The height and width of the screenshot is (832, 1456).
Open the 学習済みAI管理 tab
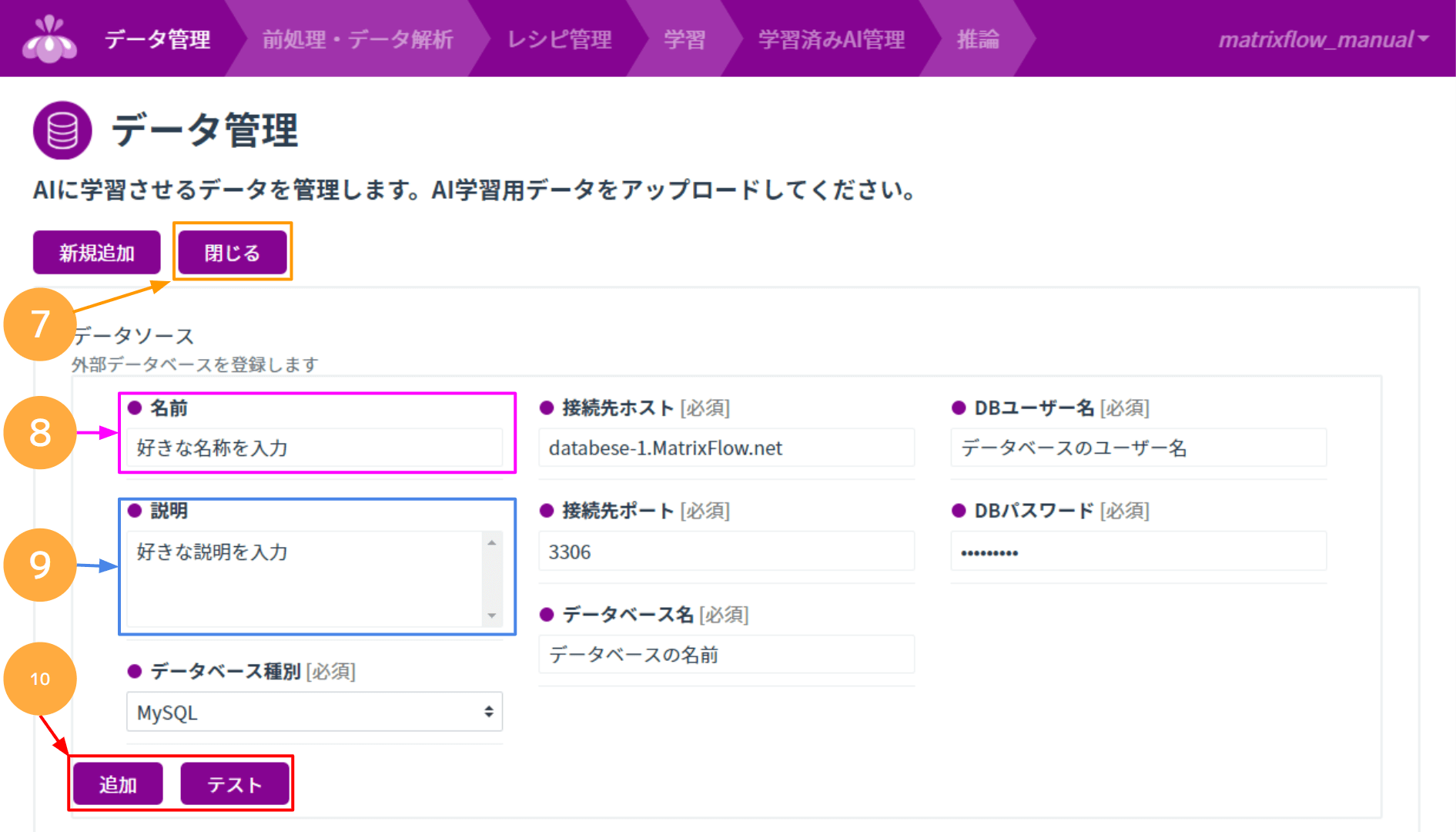click(832, 39)
